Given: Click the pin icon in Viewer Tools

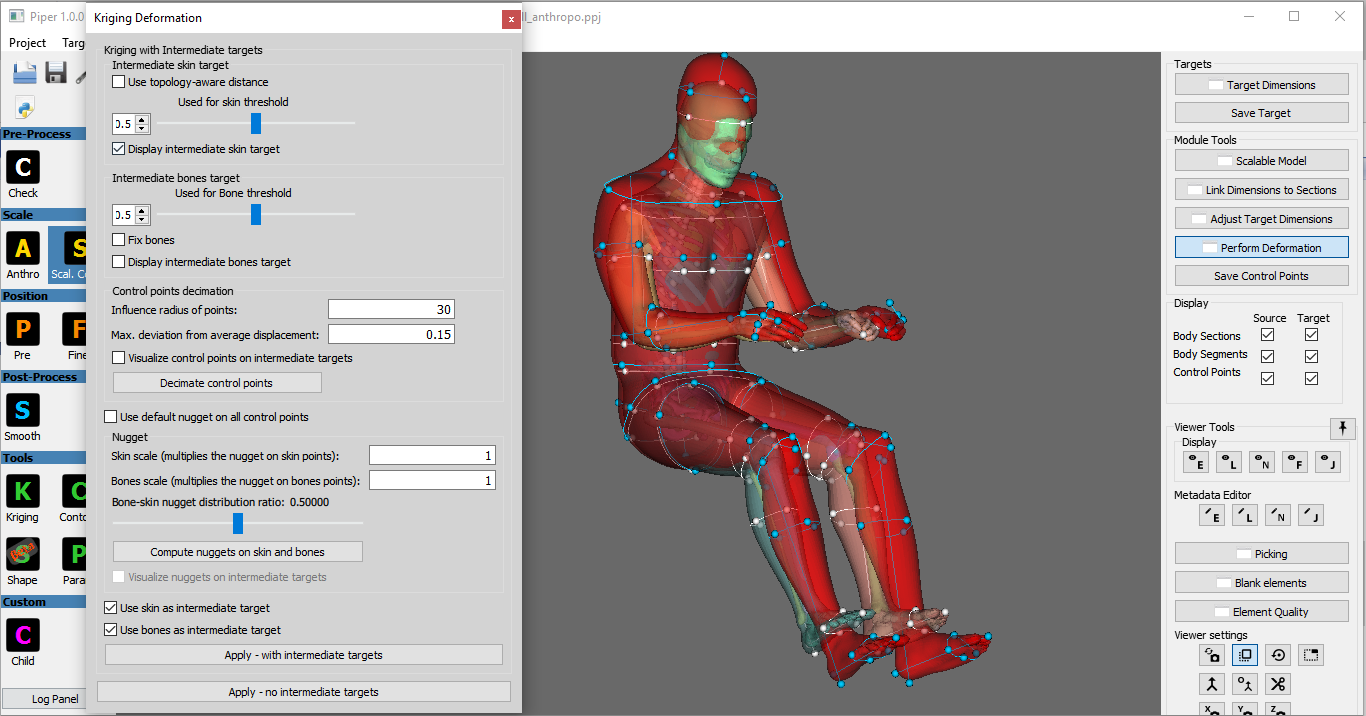Looking at the screenshot, I should [1343, 428].
